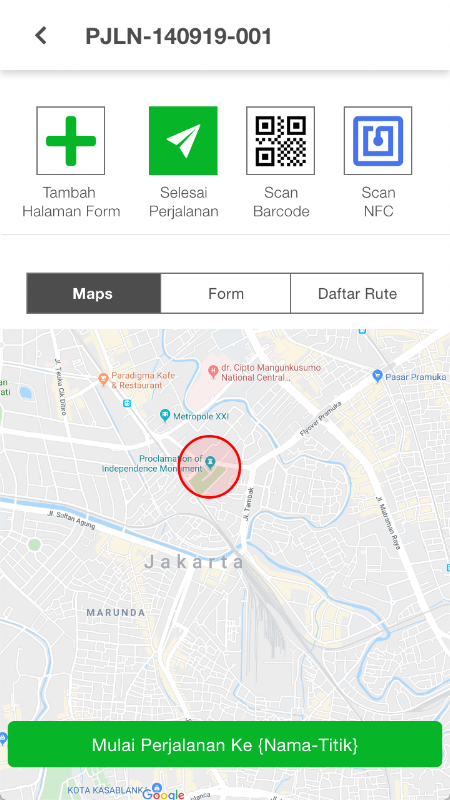Select the Pasar Pramuka shopping marker
The height and width of the screenshot is (800, 450).
[378, 376]
